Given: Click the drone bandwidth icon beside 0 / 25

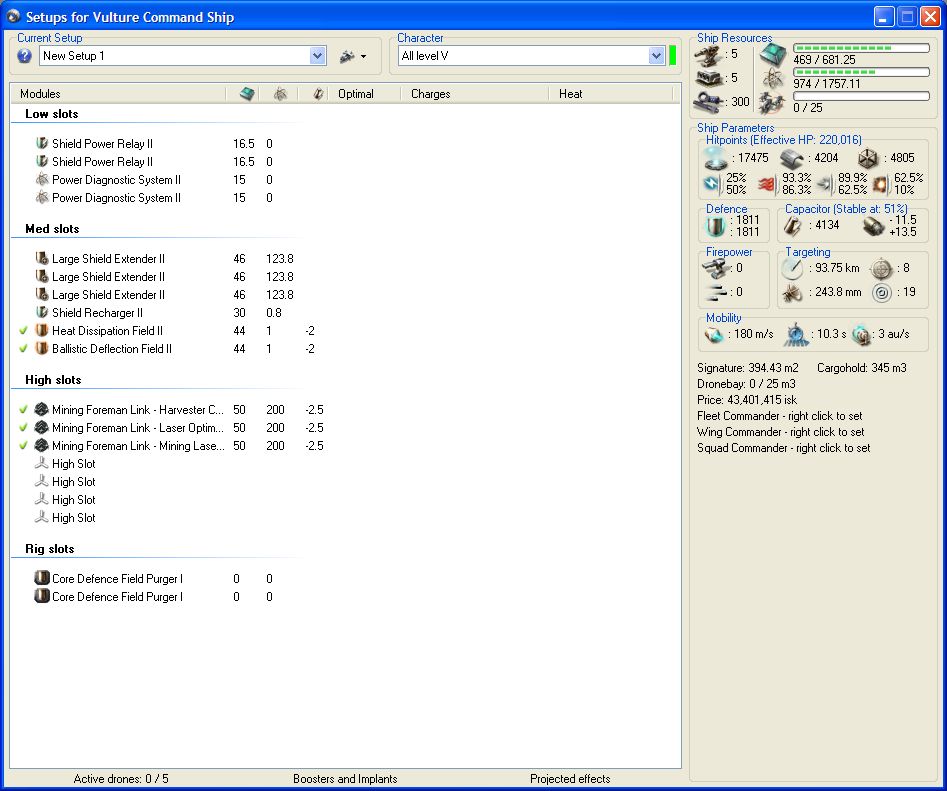Looking at the screenshot, I should tap(771, 103).
